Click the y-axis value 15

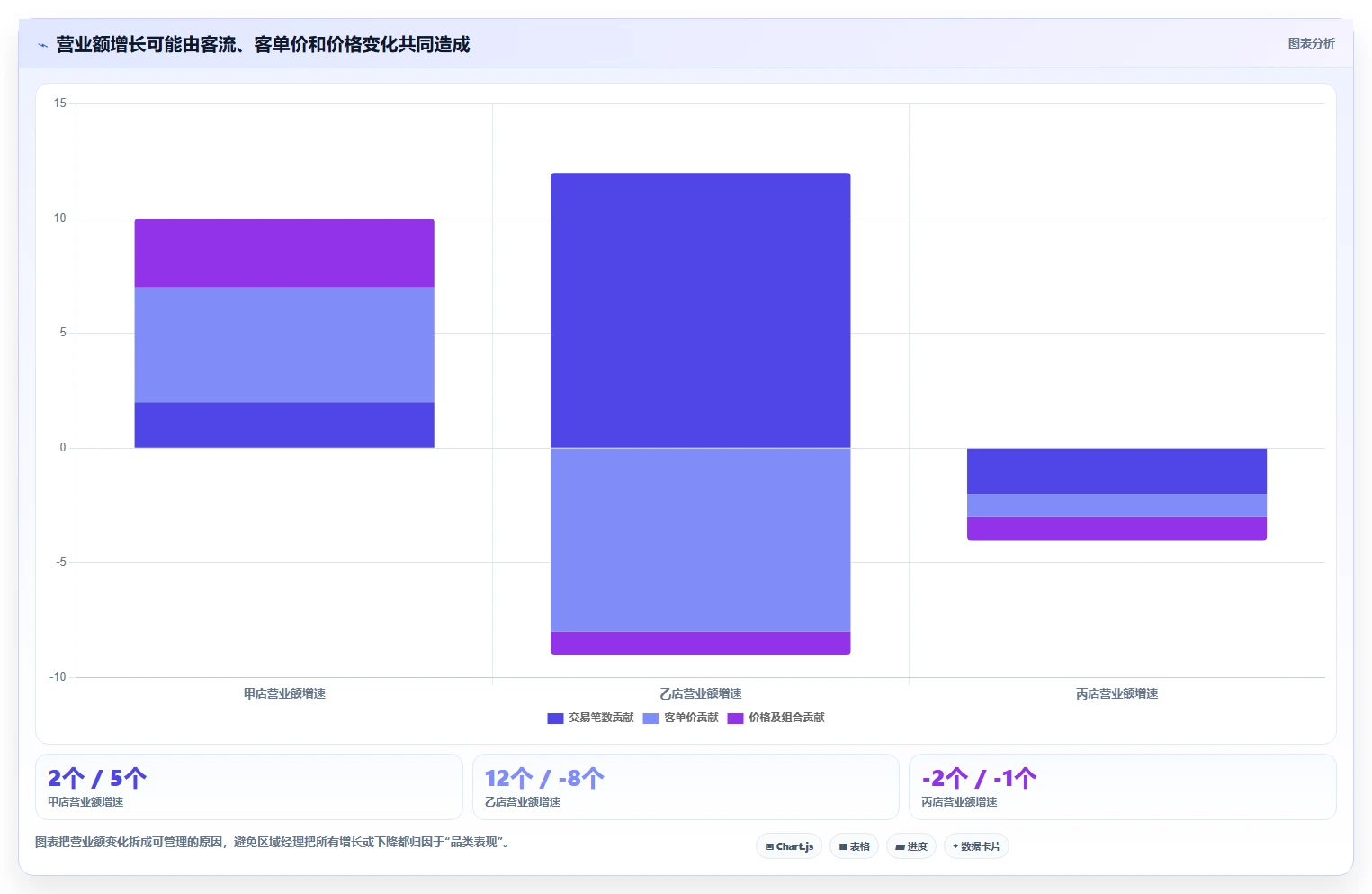click(59, 103)
